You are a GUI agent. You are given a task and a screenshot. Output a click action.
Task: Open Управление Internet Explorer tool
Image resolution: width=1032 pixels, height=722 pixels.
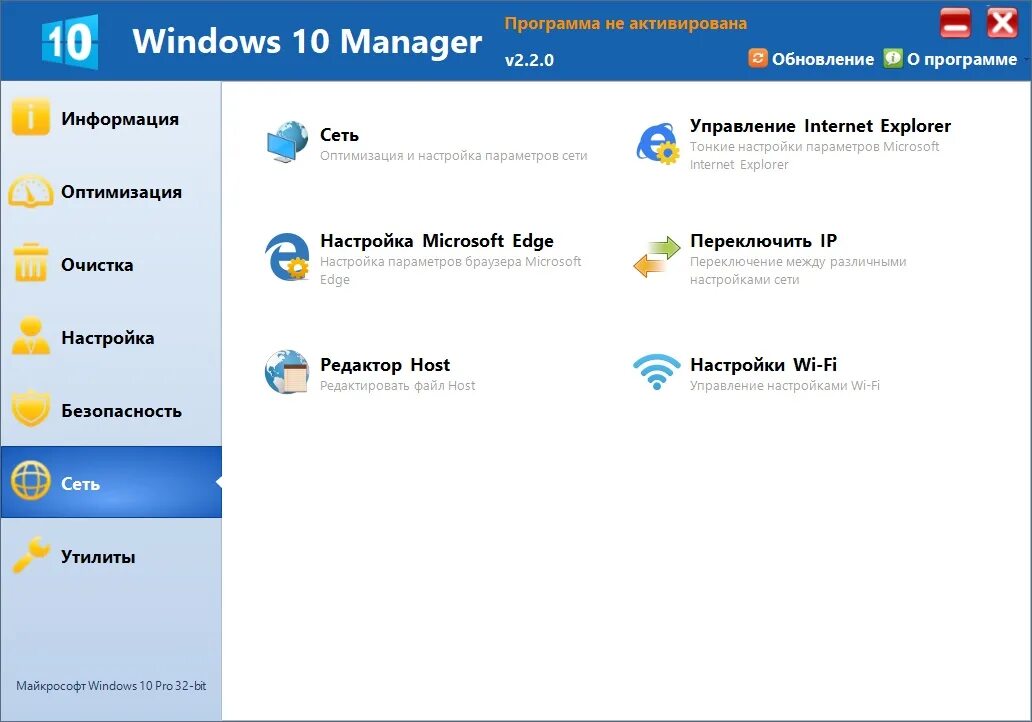(820, 126)
